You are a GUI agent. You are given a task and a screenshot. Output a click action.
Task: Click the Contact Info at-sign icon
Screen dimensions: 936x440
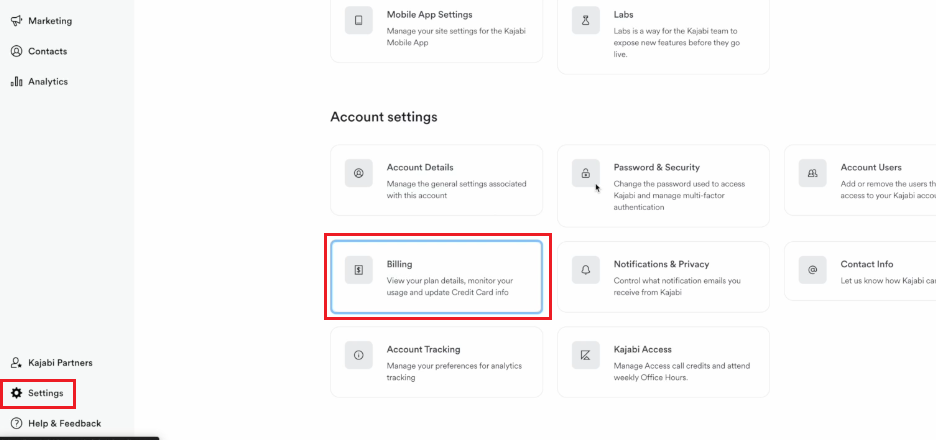(812, 270)
